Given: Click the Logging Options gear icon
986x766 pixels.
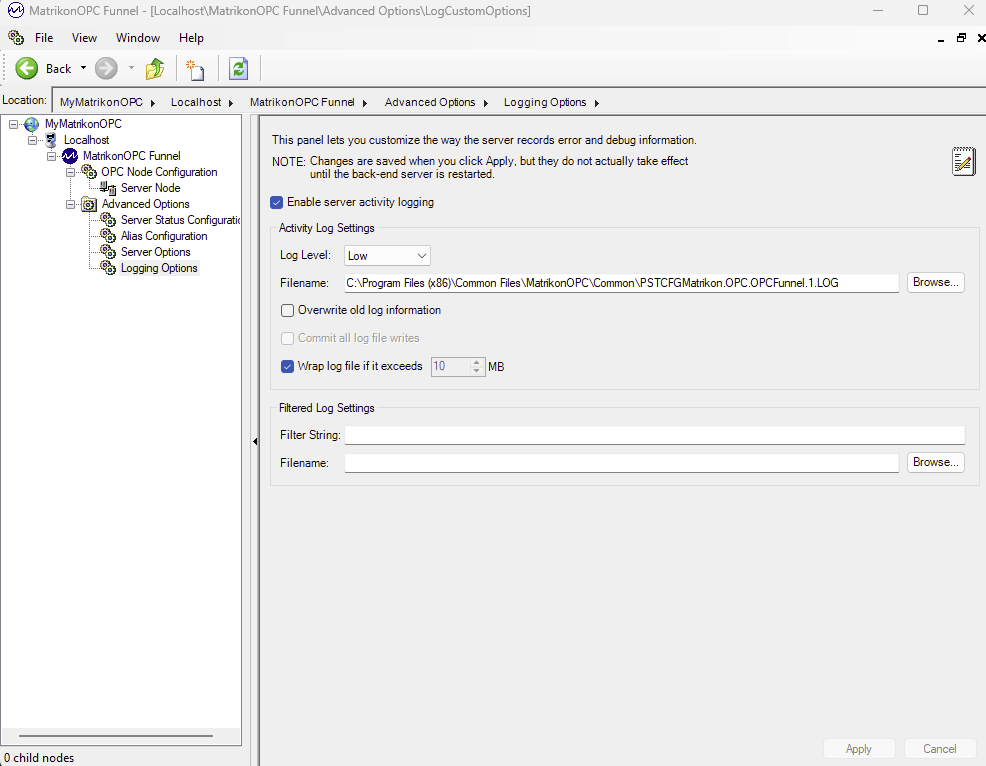Looking at the screenshot, I should tap(108, 268).
